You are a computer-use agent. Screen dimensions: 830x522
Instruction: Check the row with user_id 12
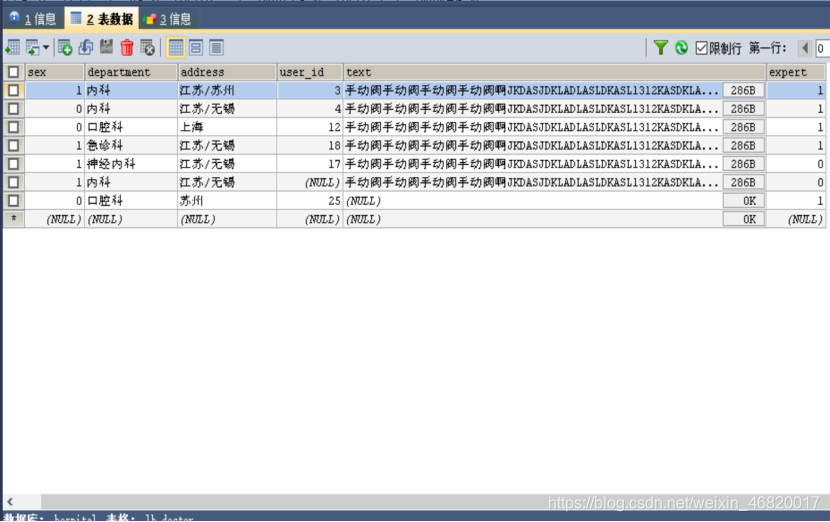tap(14, 127)
